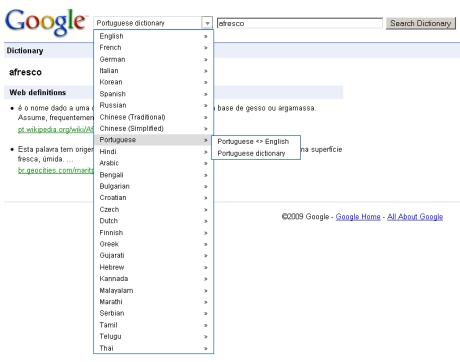This screenshot has width=460, height=362.
Task: Choose Telugu language entry
Action: tap(153, 336)
